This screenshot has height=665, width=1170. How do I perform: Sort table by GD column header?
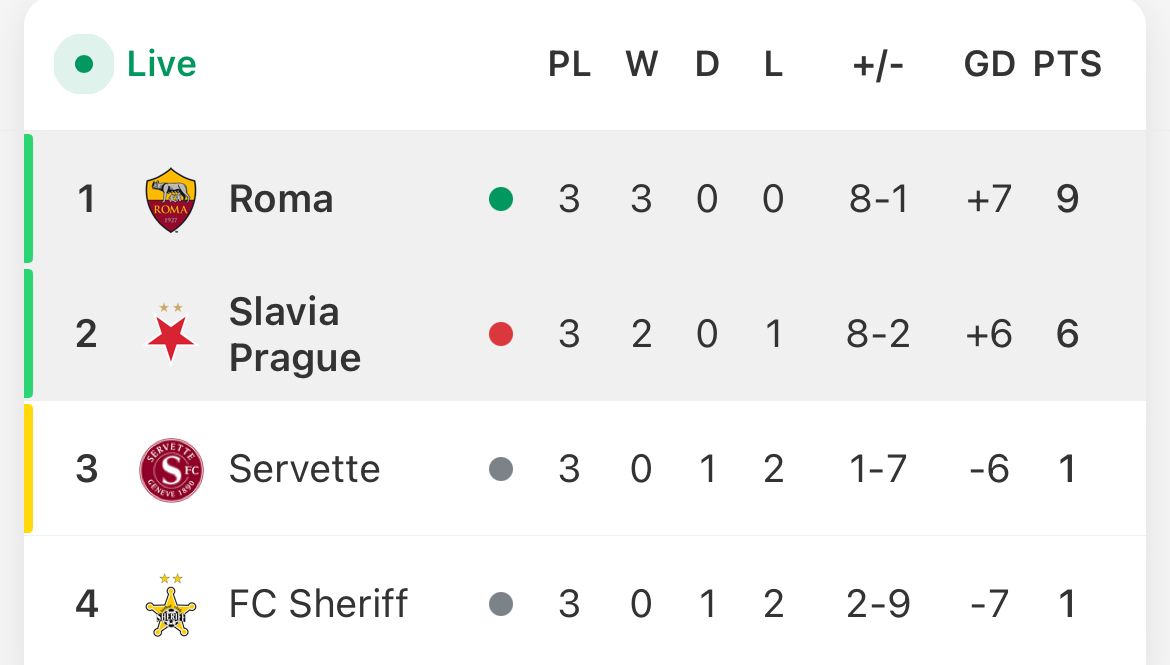click(989, 64)
